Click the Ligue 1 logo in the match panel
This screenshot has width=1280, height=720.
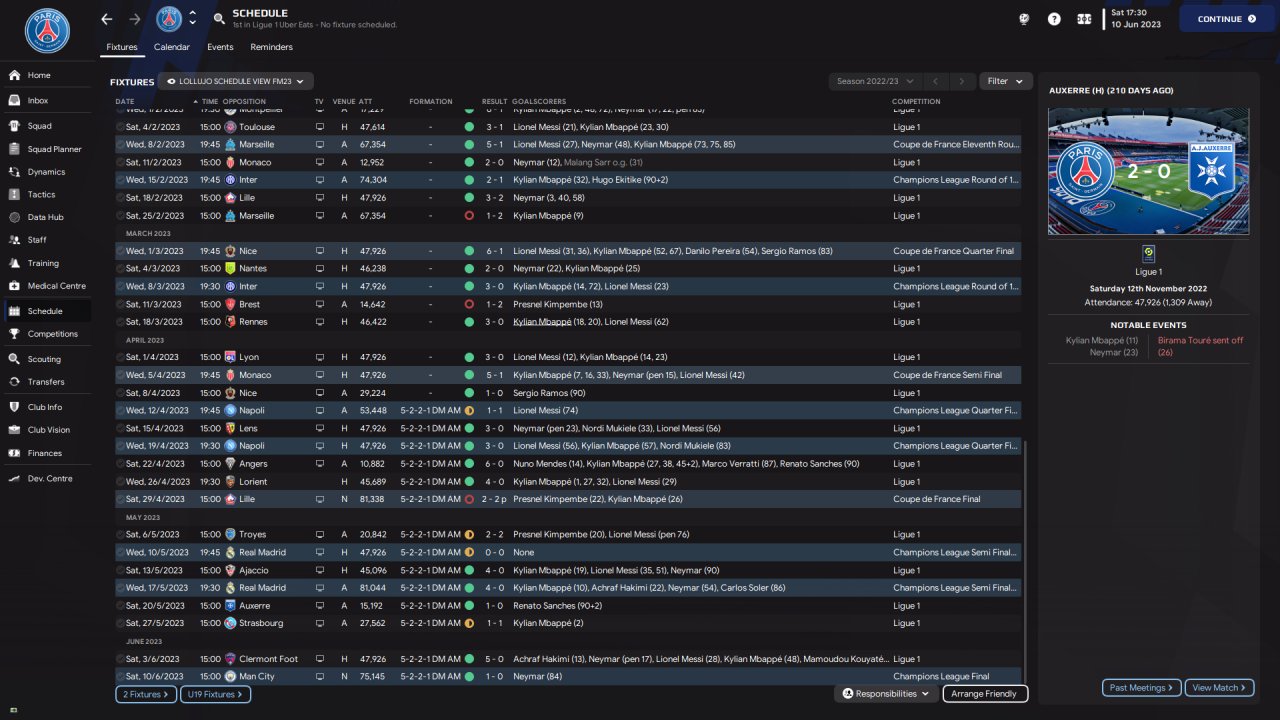tap(1148, 254)
